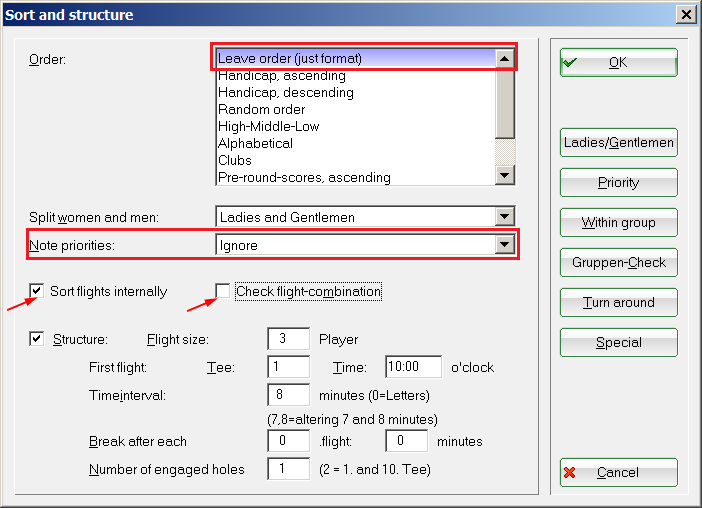Select Alphabetical order option
The height and width of the screenshot is (508, 702).
[x=356, y=143]
